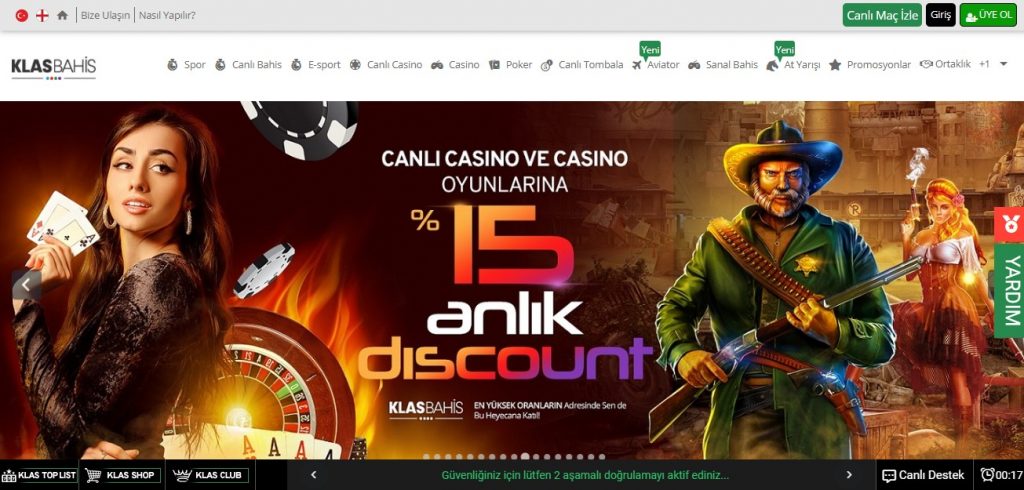Viewport: 1024px width, 490px height.
Task: Click the Canlı Maç İzle button
Action: click(882, 15)
